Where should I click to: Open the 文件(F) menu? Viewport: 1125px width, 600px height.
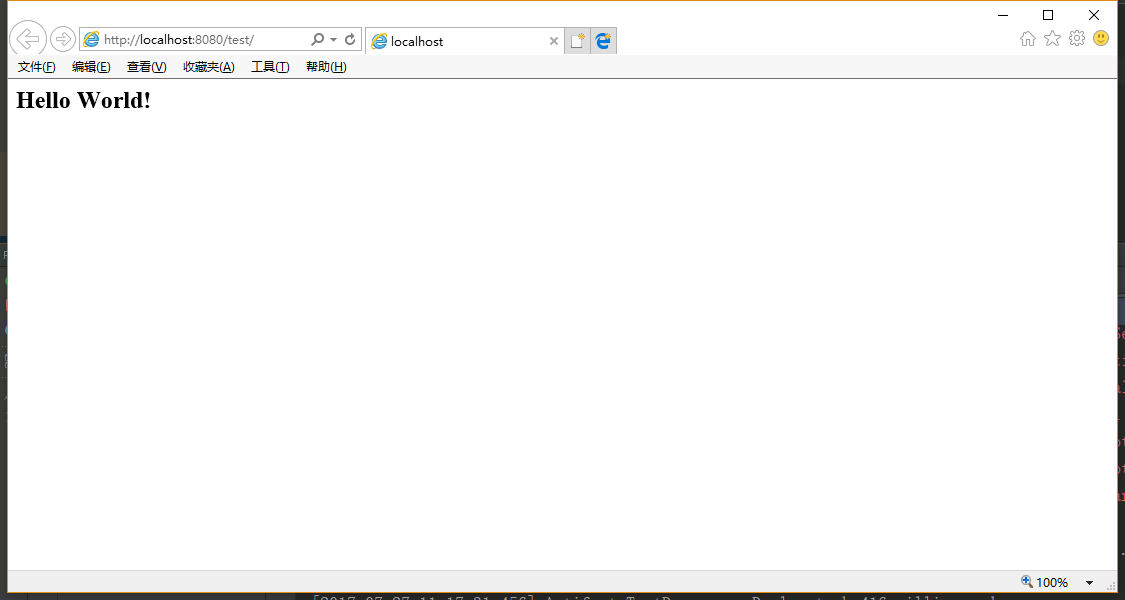point(37,67)
